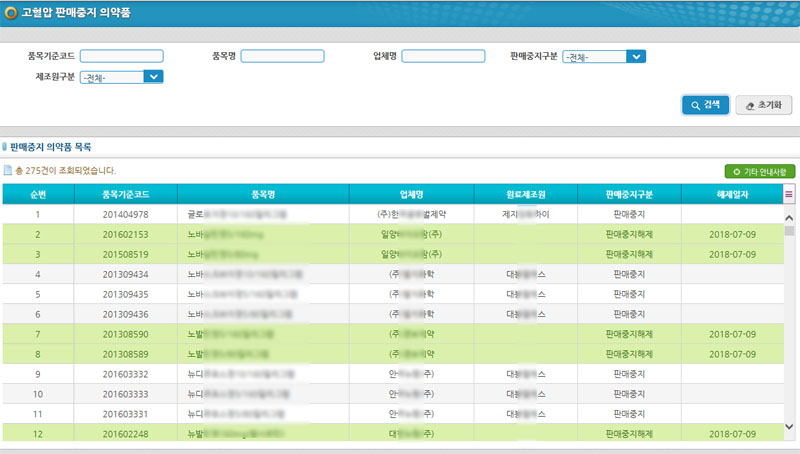Open the 기타 안내사항 notice button
The height and width of the screenshot is (454, 800).
pyautogui.click(x=760, y=171)
